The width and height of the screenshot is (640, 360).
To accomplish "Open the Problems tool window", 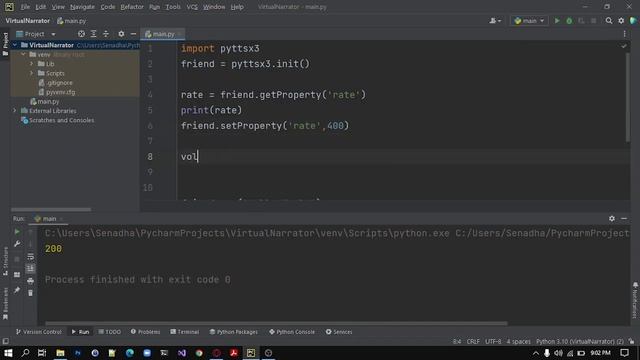I will 145,332.
